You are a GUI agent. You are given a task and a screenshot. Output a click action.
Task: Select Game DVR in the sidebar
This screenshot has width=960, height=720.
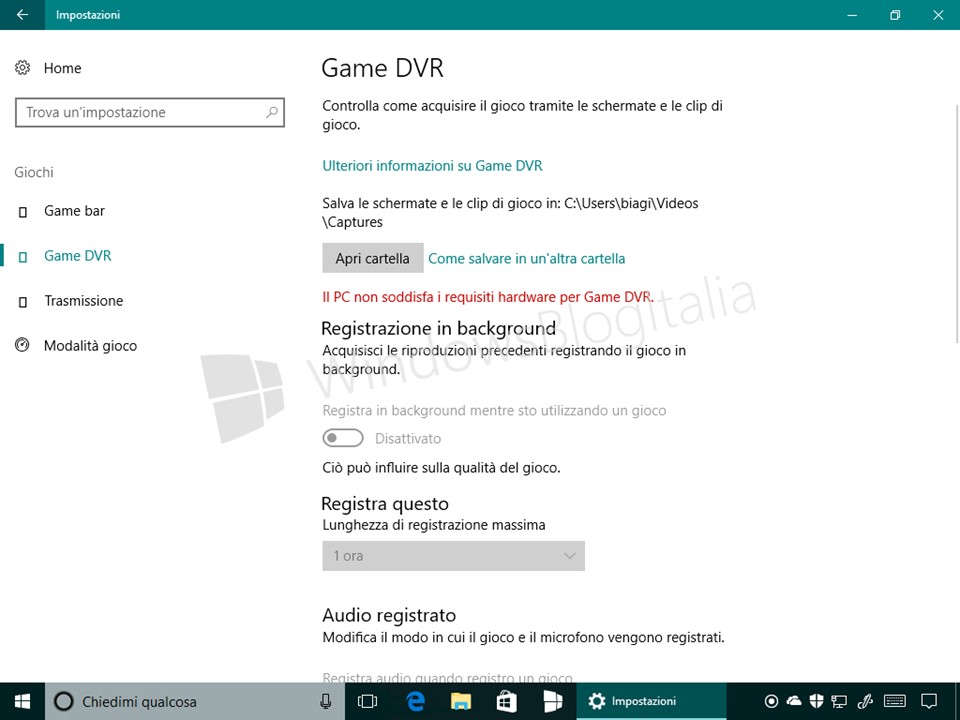coord(78,256)
